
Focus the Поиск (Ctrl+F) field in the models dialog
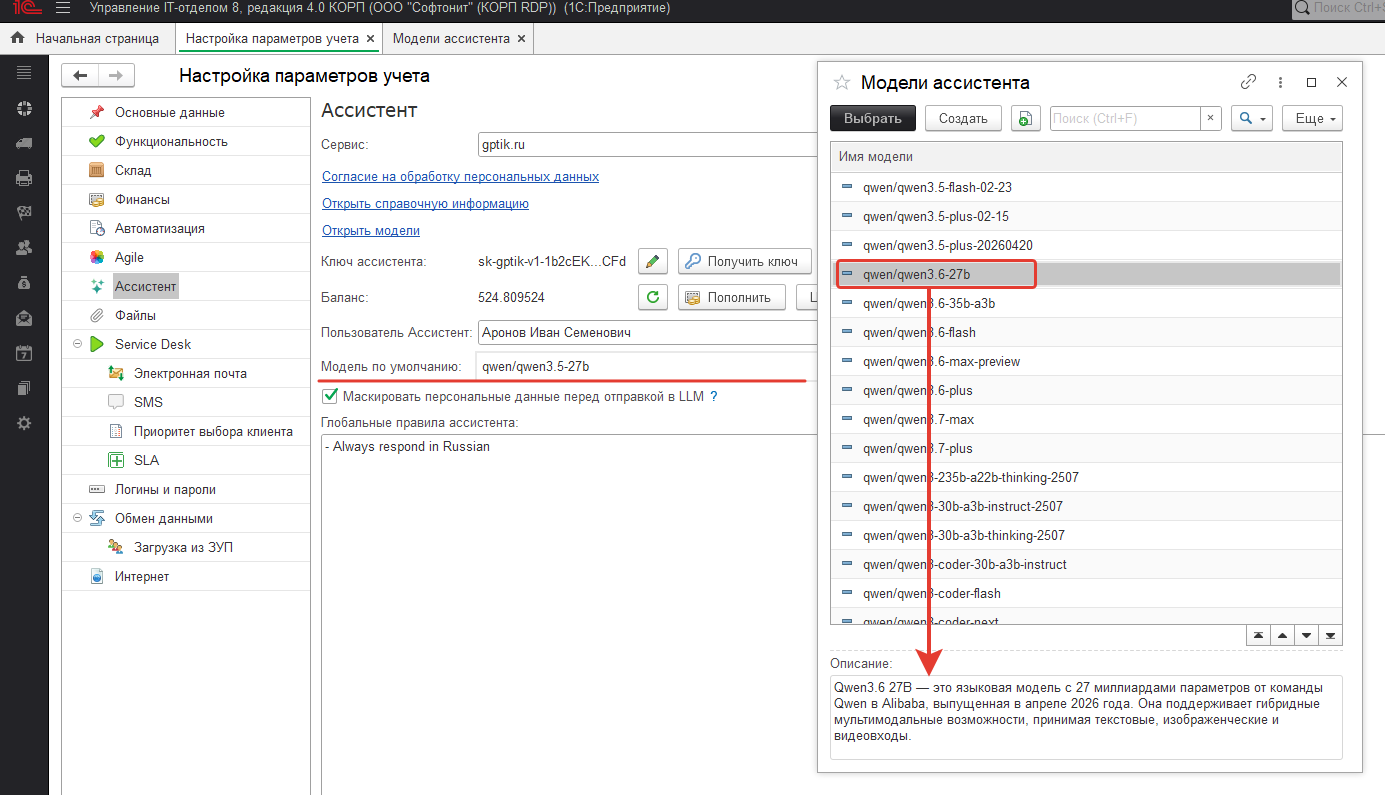1125,118
